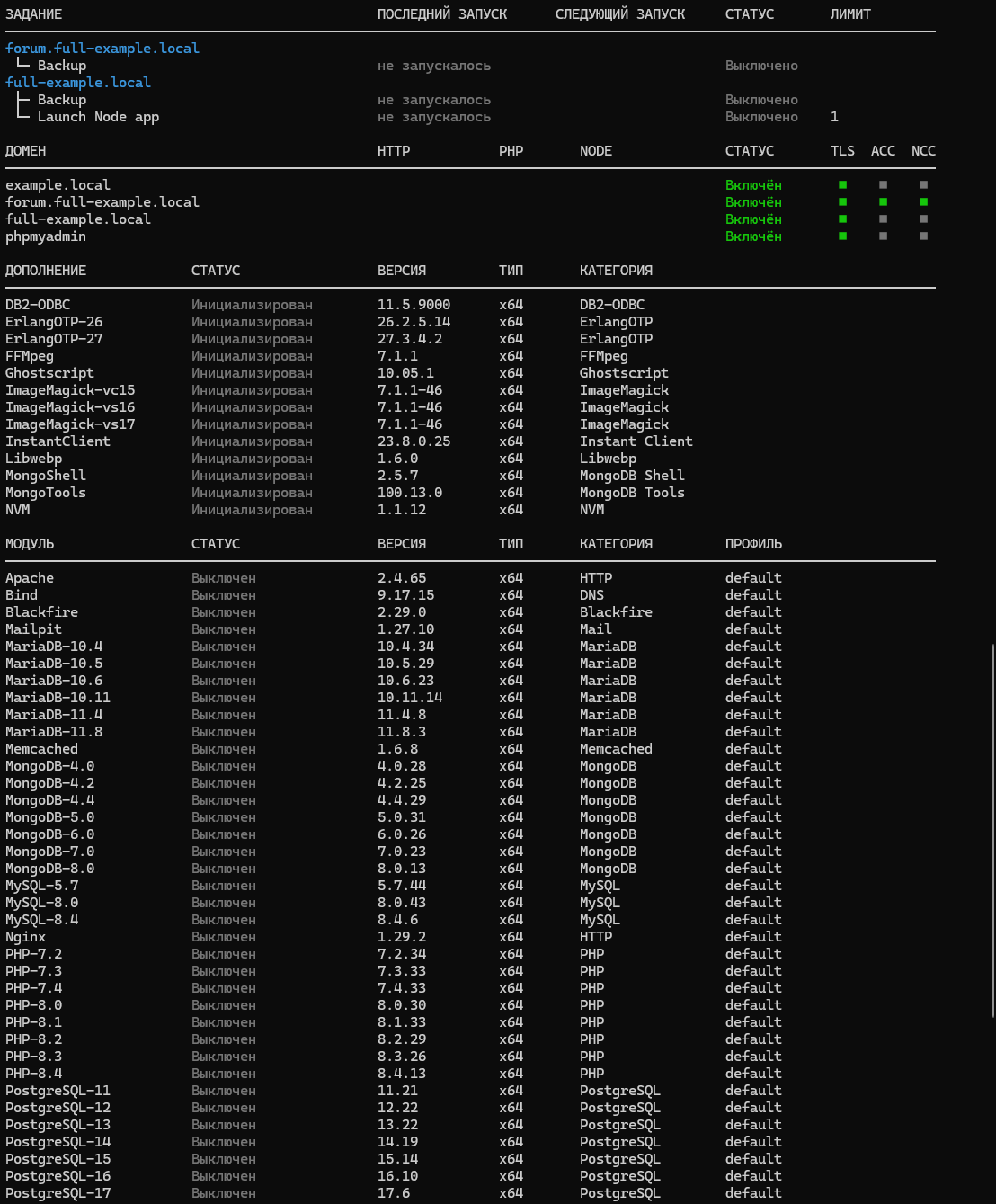This screenshot has height=1204, width=996.
Task: Click the Выключено status of Launch Node app
Action: click(761, 117)
